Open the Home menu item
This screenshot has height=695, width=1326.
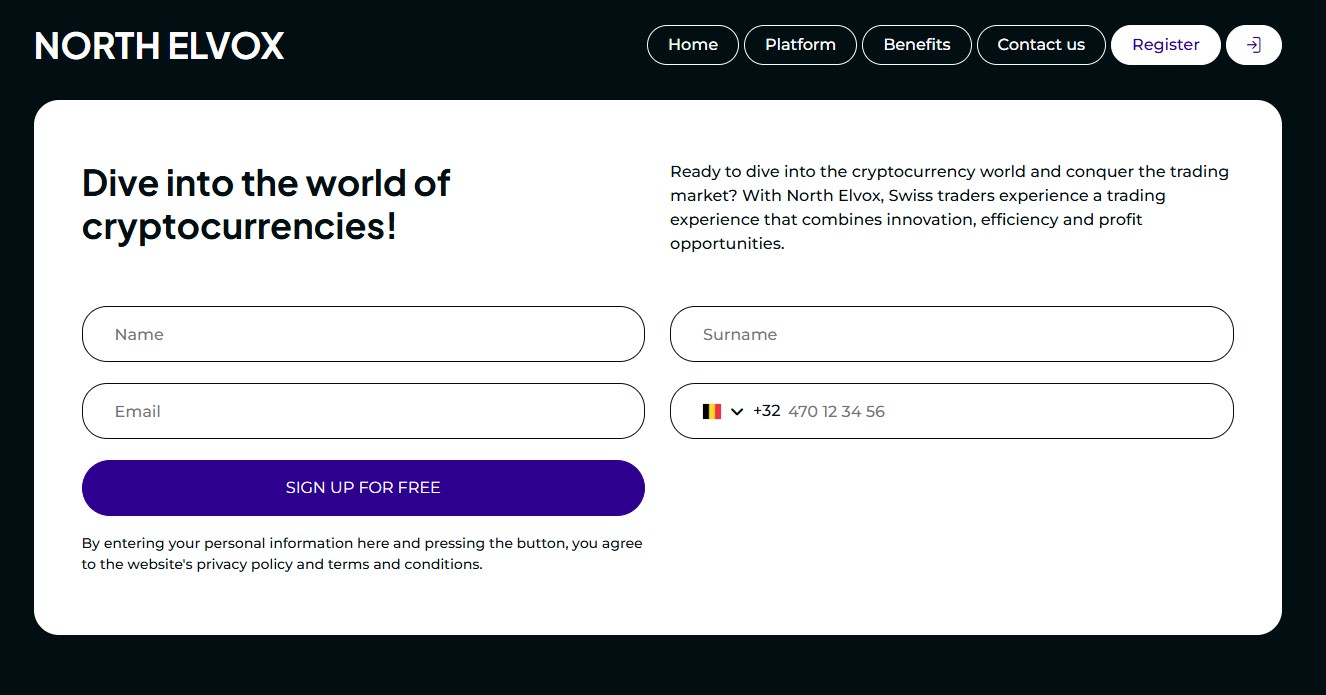tap(693, 45)
